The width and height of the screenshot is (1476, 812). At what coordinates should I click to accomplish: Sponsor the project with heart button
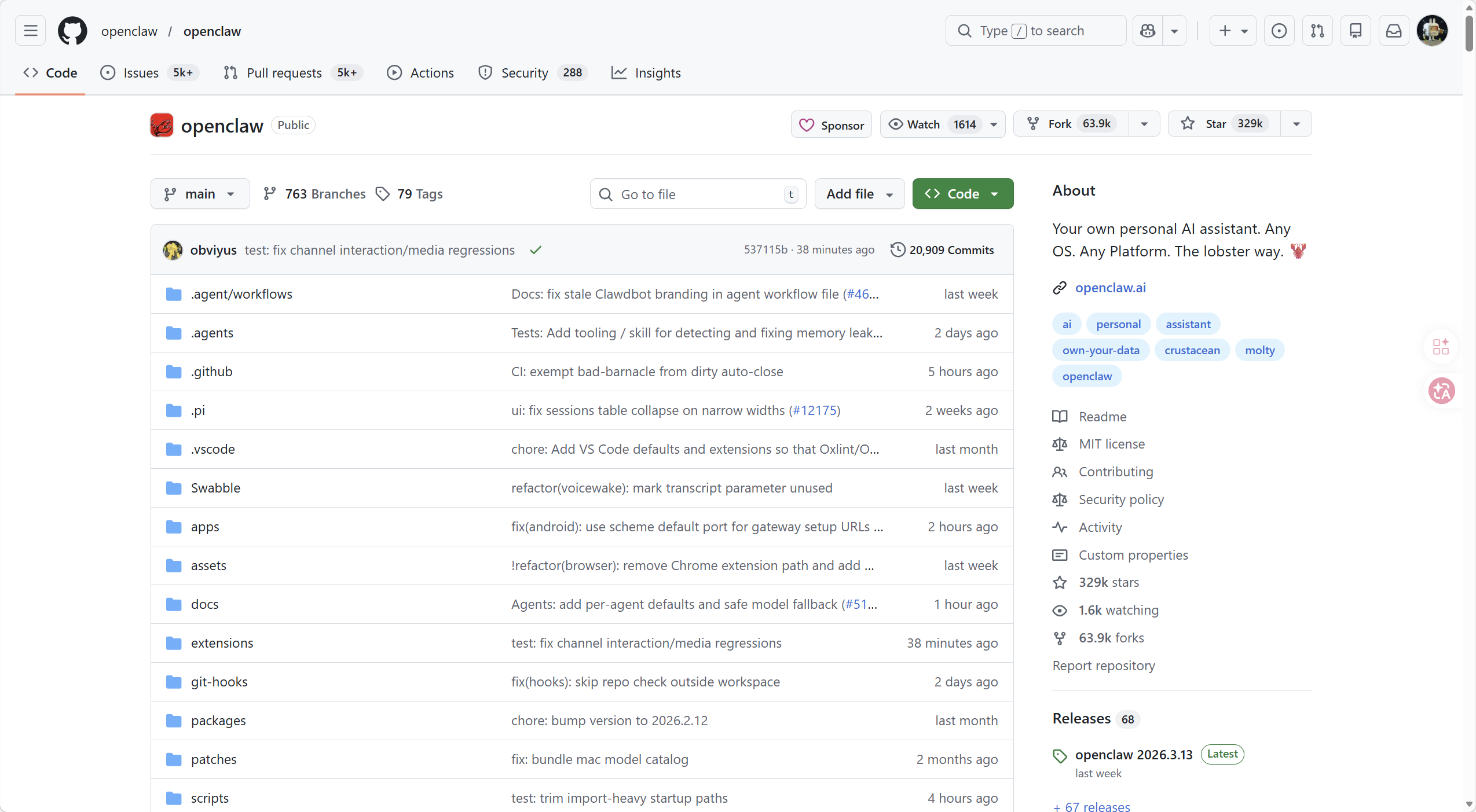tap(831, 125)
